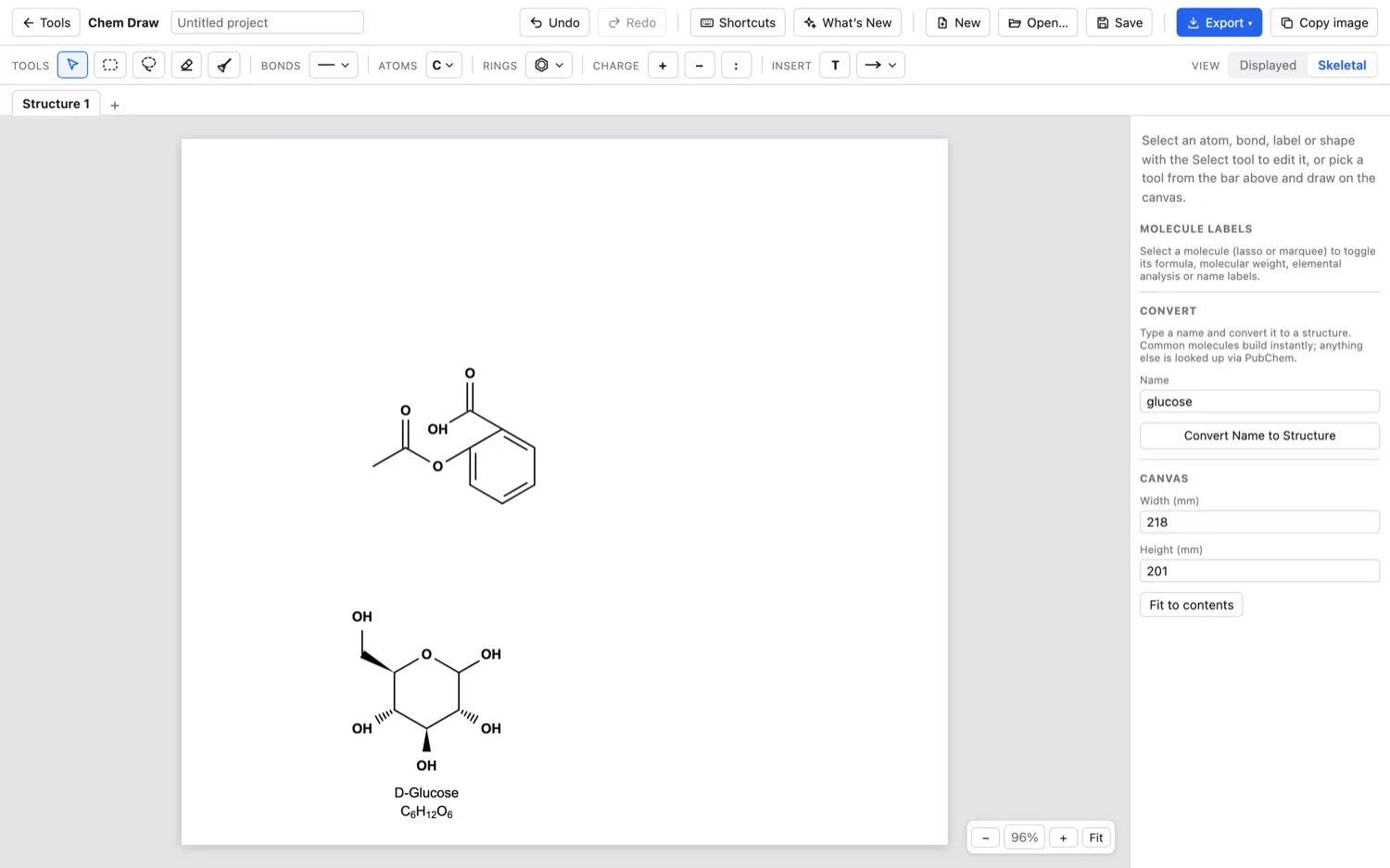The width and height of the screenshot is (1390, 868).
Task: Fit the canvas to view
Action: (1096, 837)
